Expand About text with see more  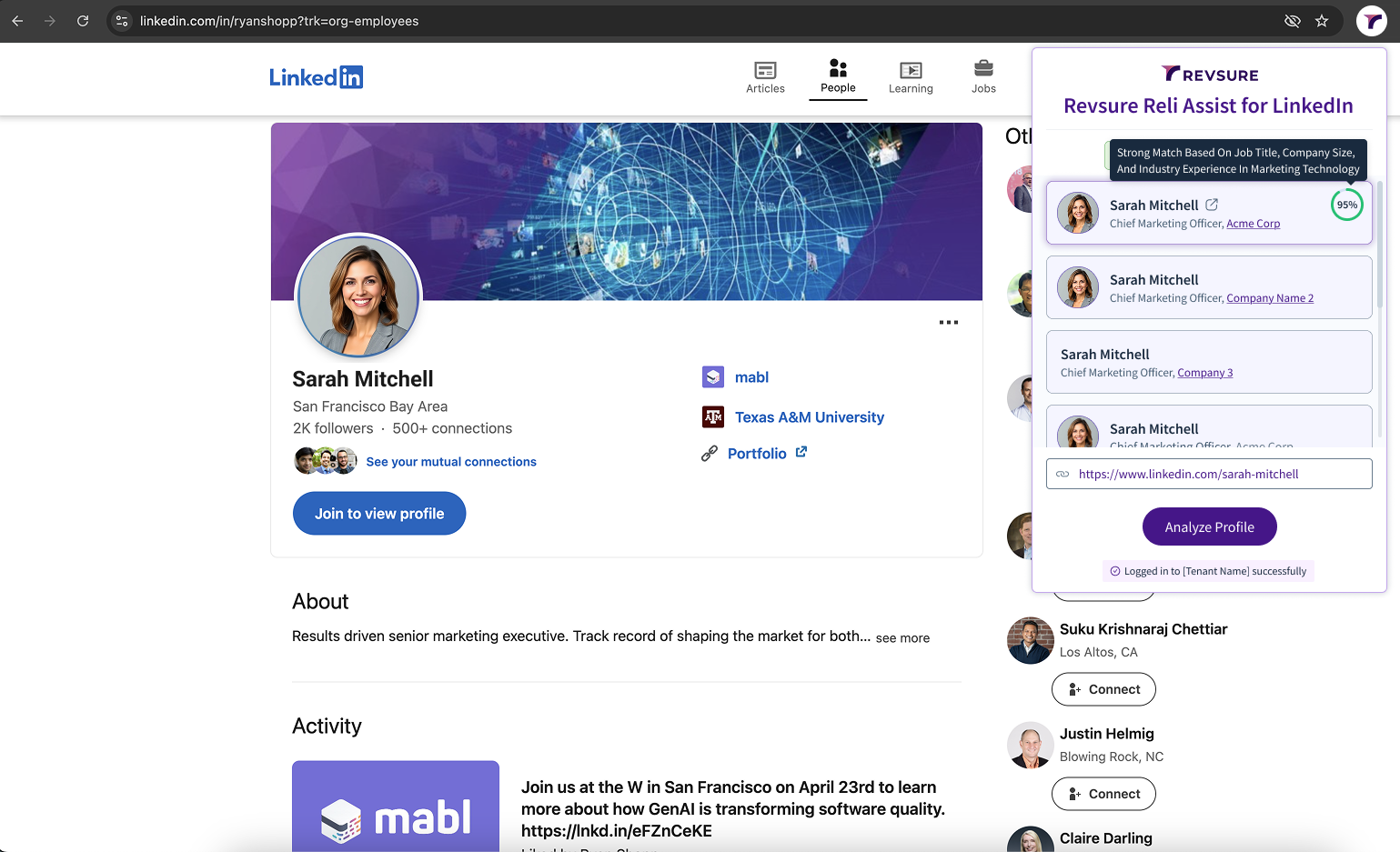tap(902, 638)
